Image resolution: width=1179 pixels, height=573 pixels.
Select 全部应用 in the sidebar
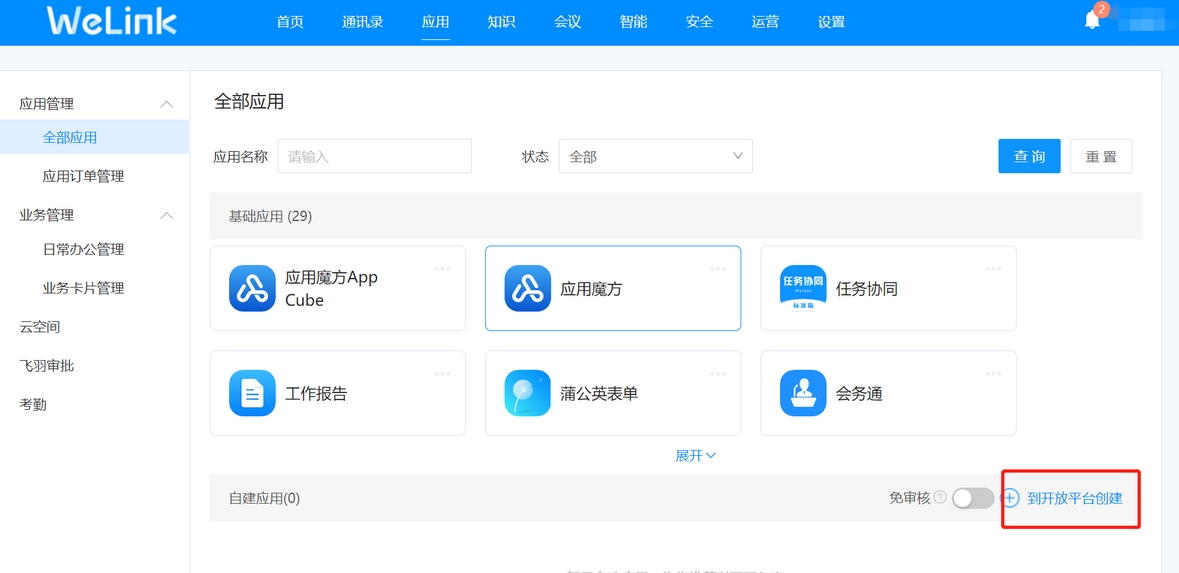[x=95, y=138]
